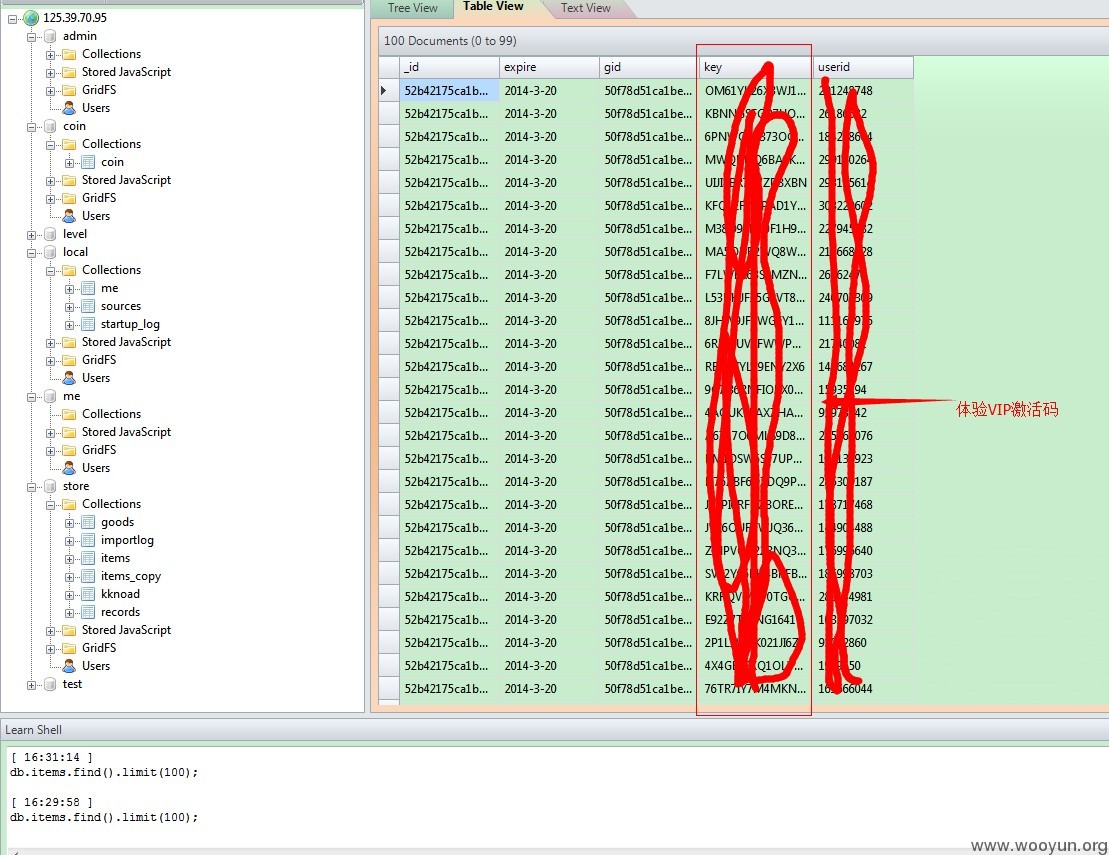Click the goods collection table icon
This screenshot has width=1109, height=855.
pyautogui.click(x=88, y=522)
